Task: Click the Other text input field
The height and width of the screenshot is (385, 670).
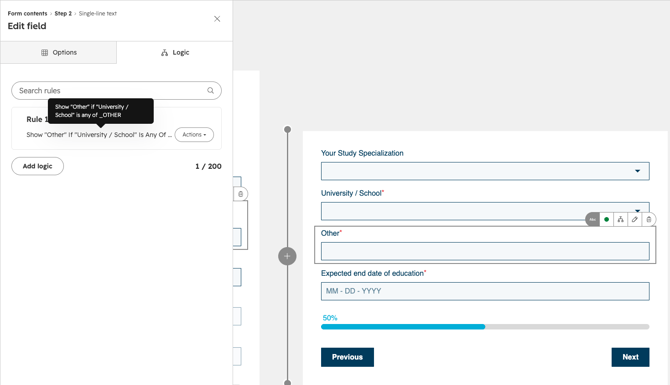Action: (485, 251)
